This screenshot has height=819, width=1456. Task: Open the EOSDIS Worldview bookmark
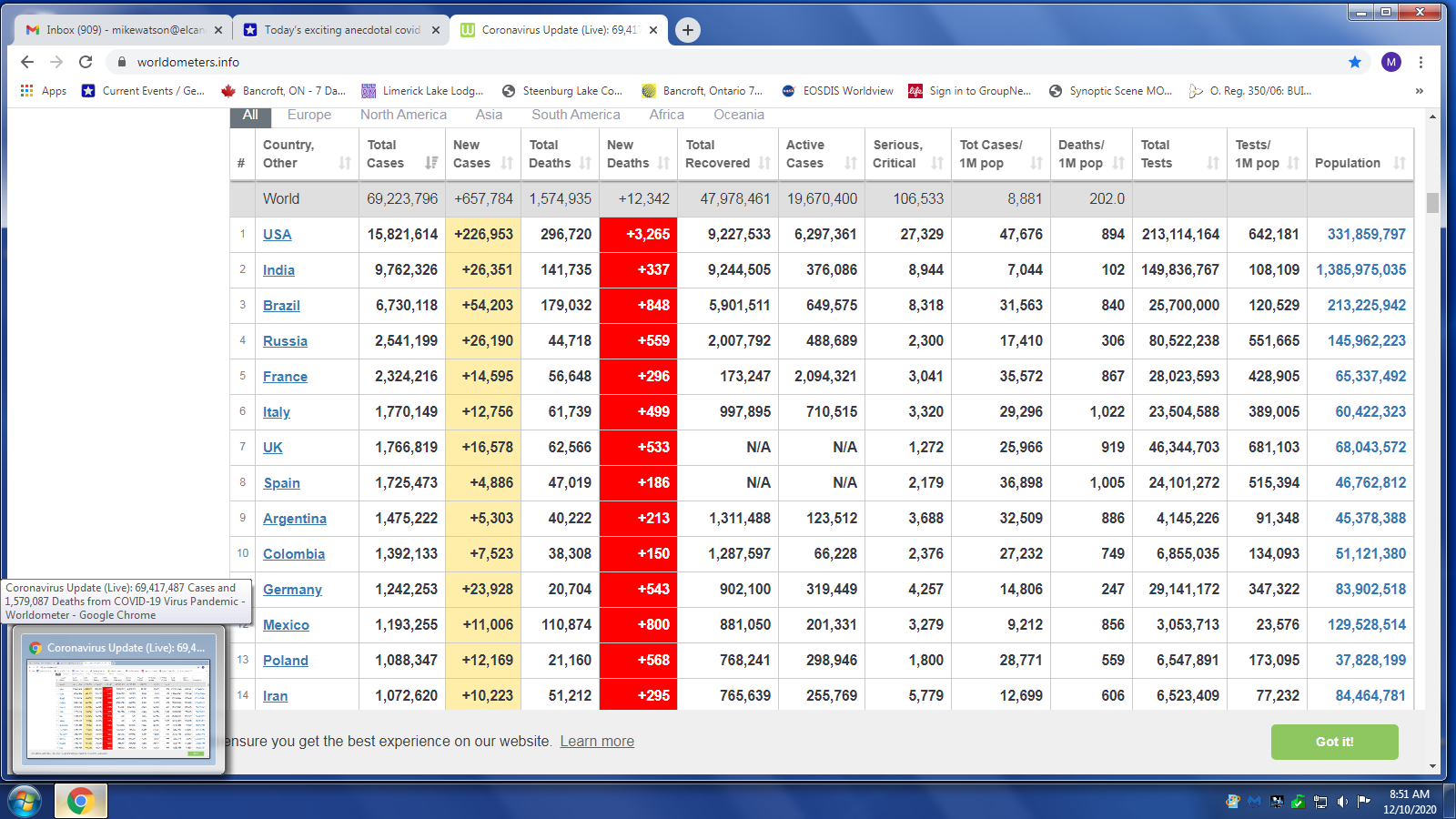837,91
